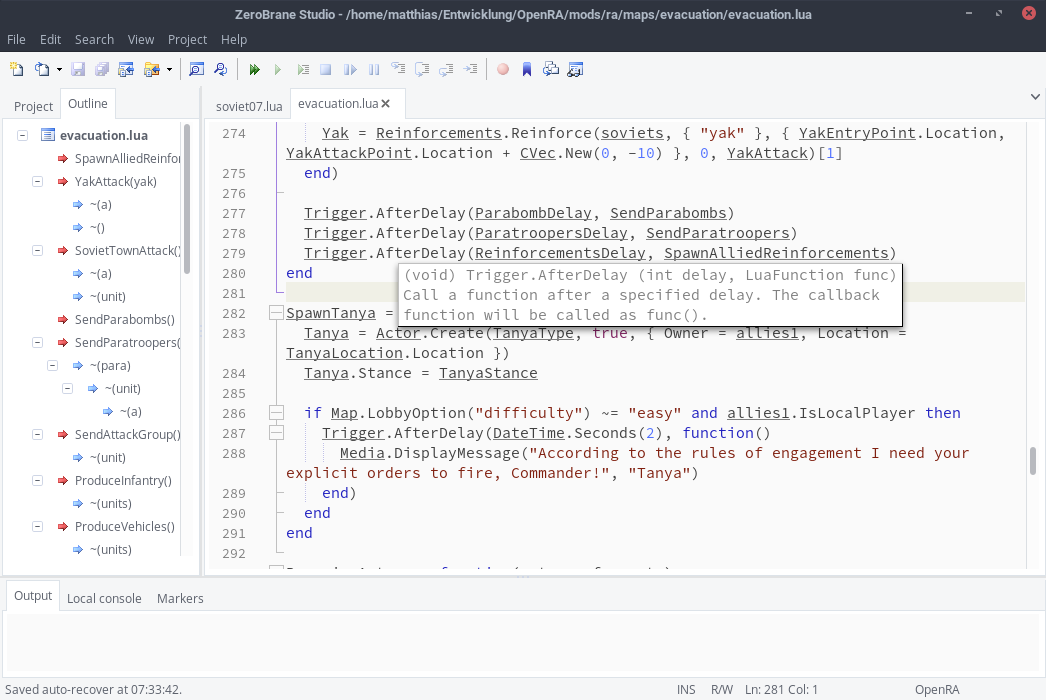
Task: Toggle a breakpoint using the red dot icon
Action: pos(502,69)
